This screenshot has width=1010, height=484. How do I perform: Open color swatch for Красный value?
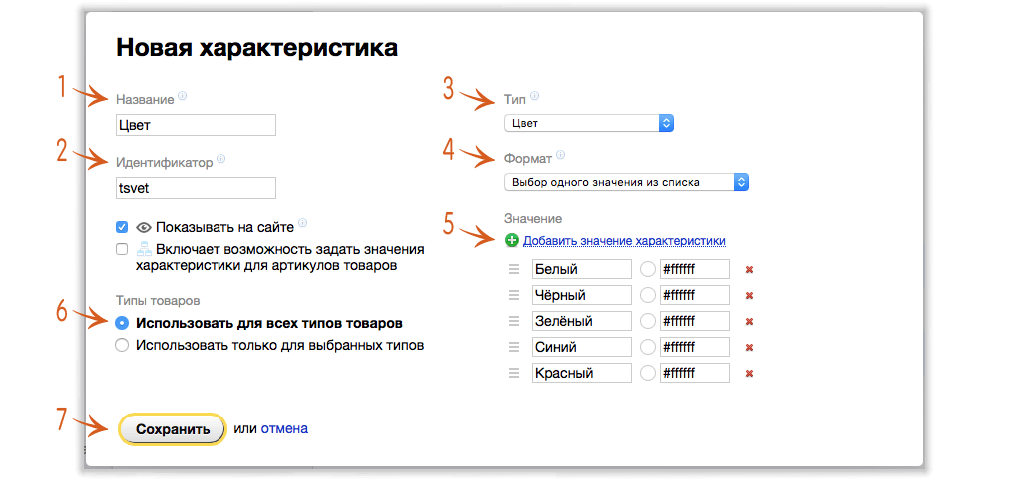[648, 373]
